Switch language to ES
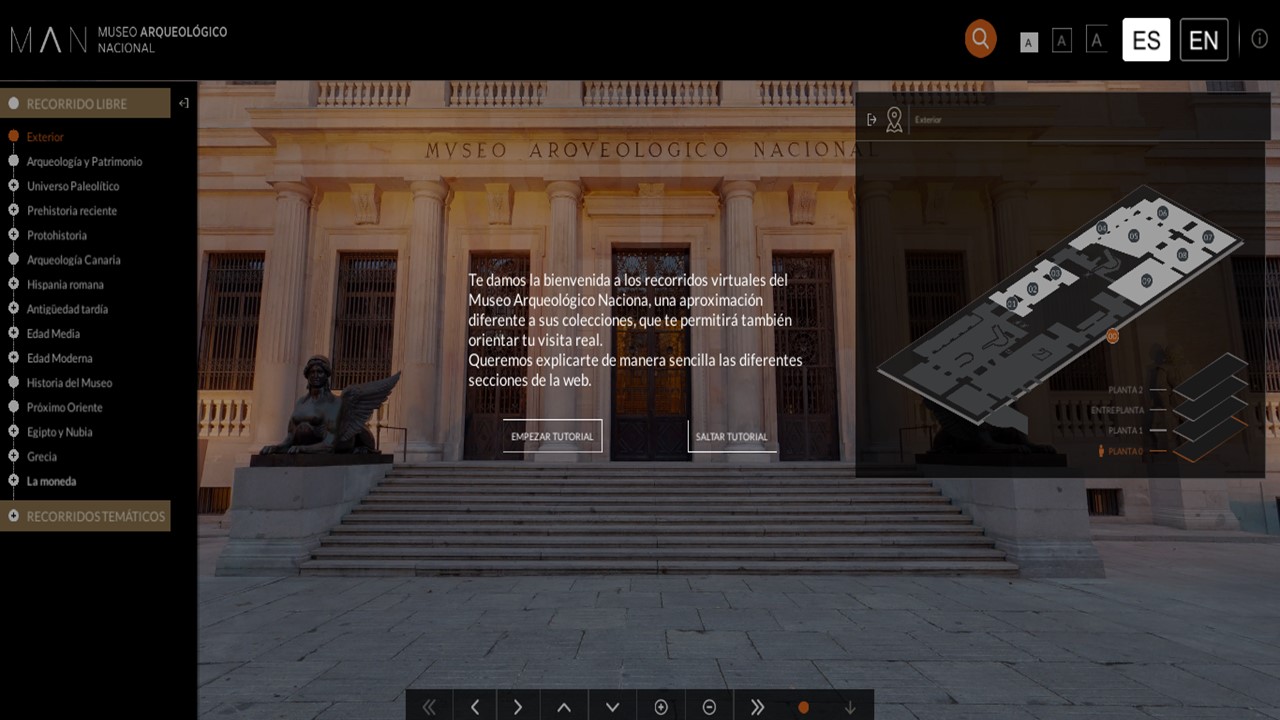The width and height of the screenshot is (1280, 720). pos(1146,40)
